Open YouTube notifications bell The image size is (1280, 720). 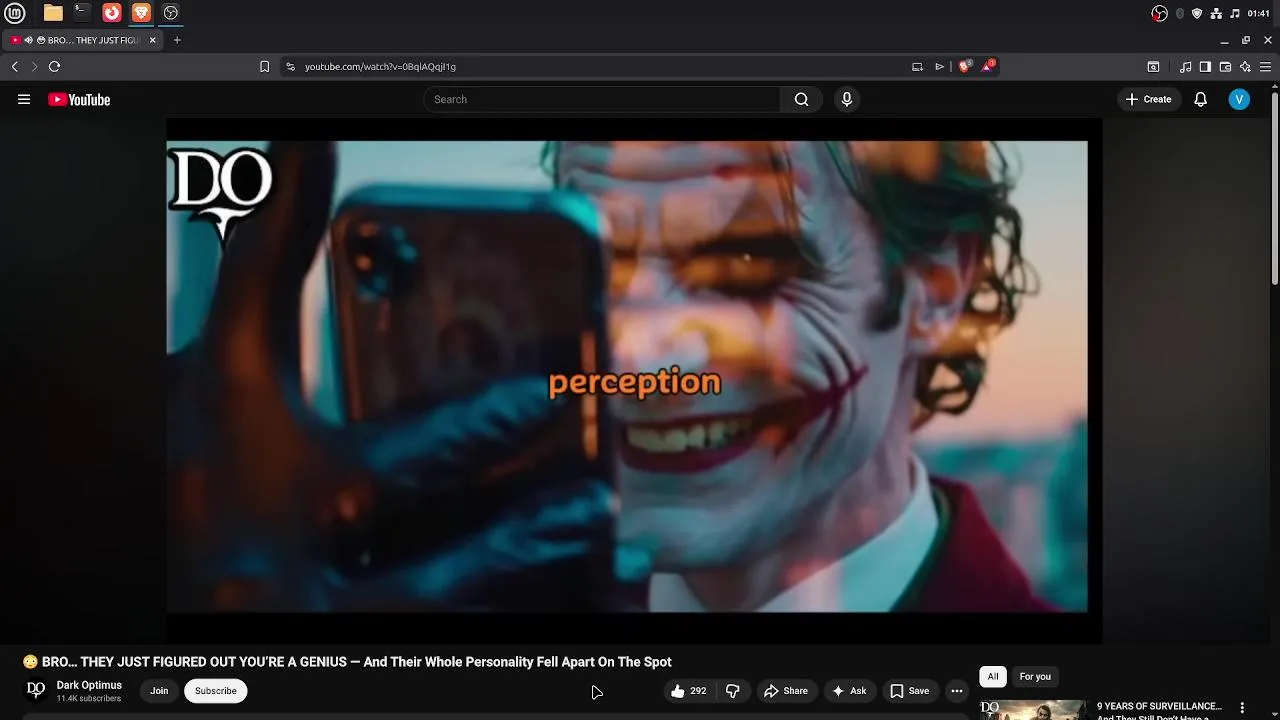click(x=1201, y=99)
